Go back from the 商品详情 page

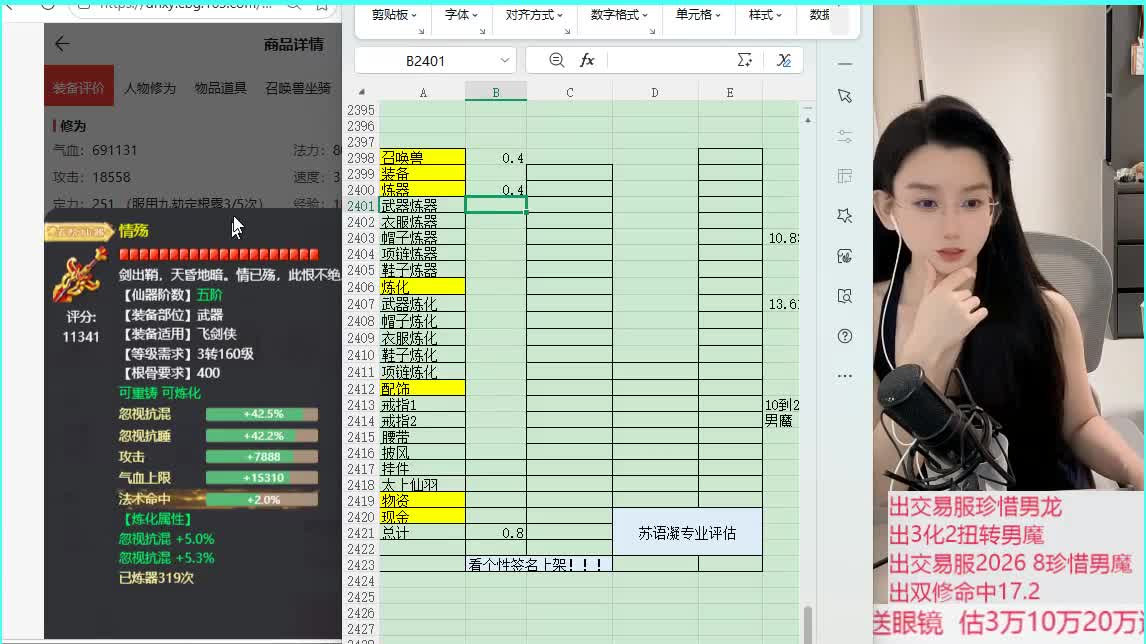pos(62,44)
